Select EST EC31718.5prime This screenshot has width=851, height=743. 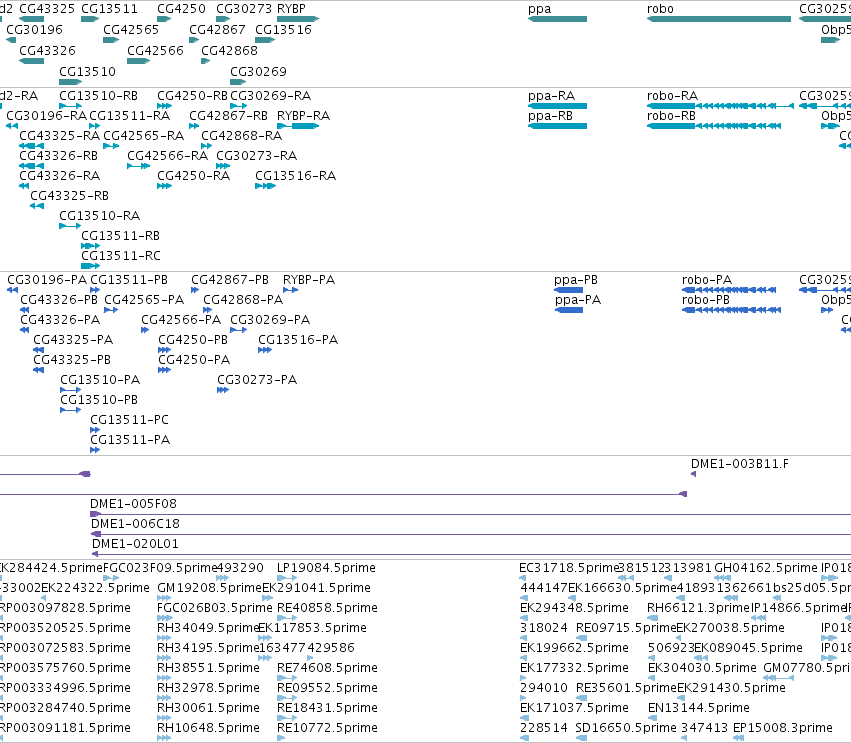click(x=523, y=578)
